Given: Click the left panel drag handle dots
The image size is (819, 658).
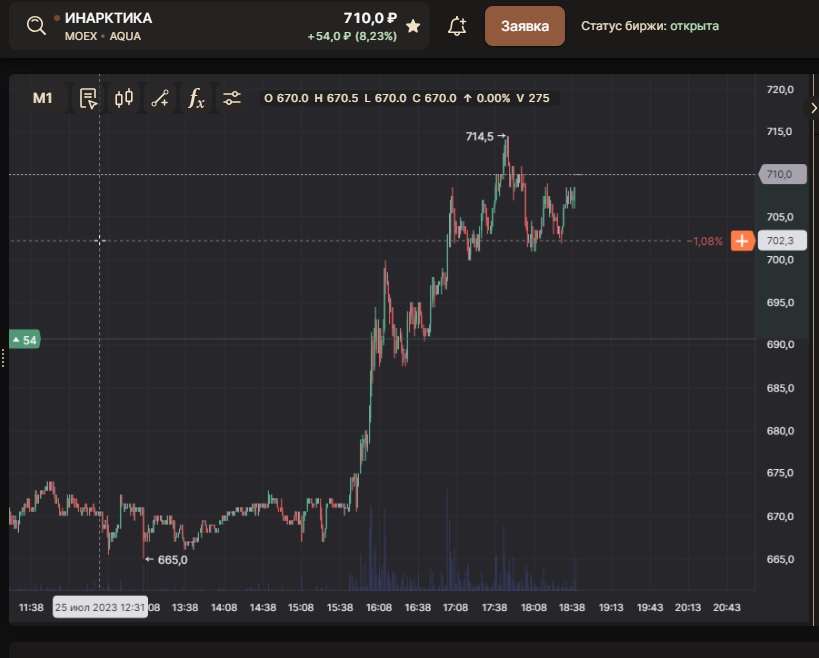Looking at the screenshot, I should pyautogui.click(x=3, y=358).
